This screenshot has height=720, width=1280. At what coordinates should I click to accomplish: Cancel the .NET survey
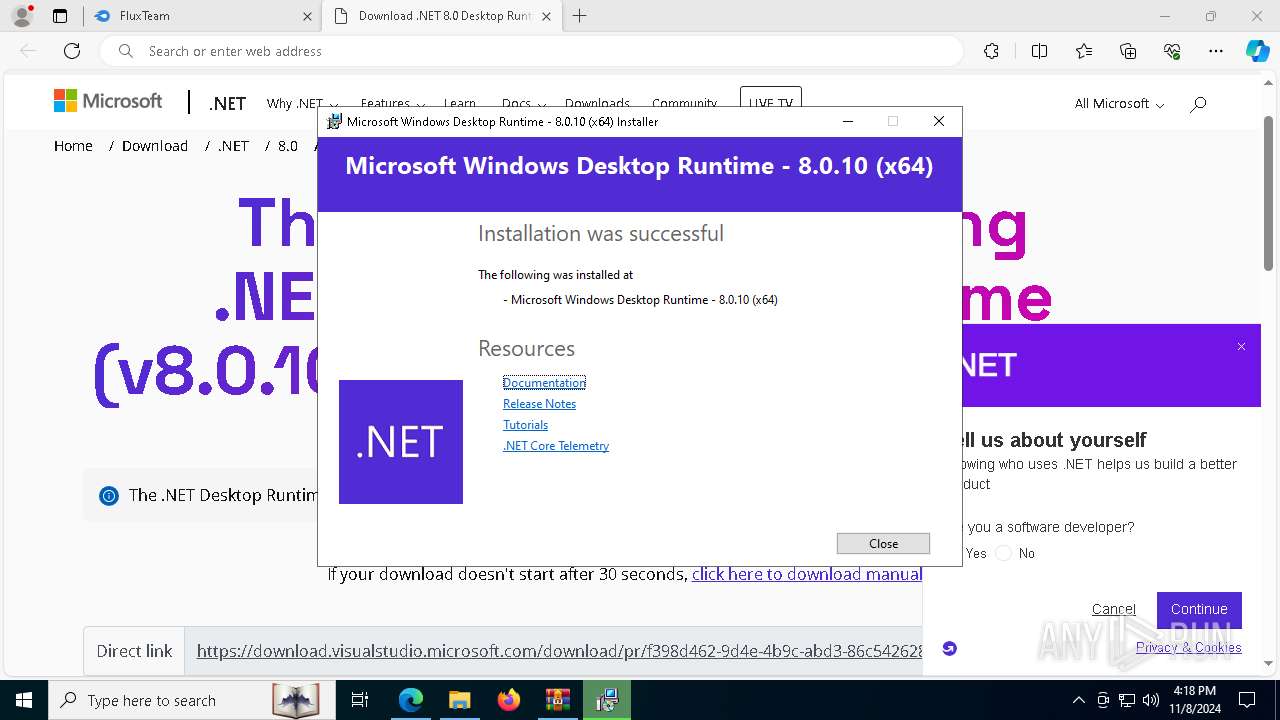click(x=1113, y=609)
